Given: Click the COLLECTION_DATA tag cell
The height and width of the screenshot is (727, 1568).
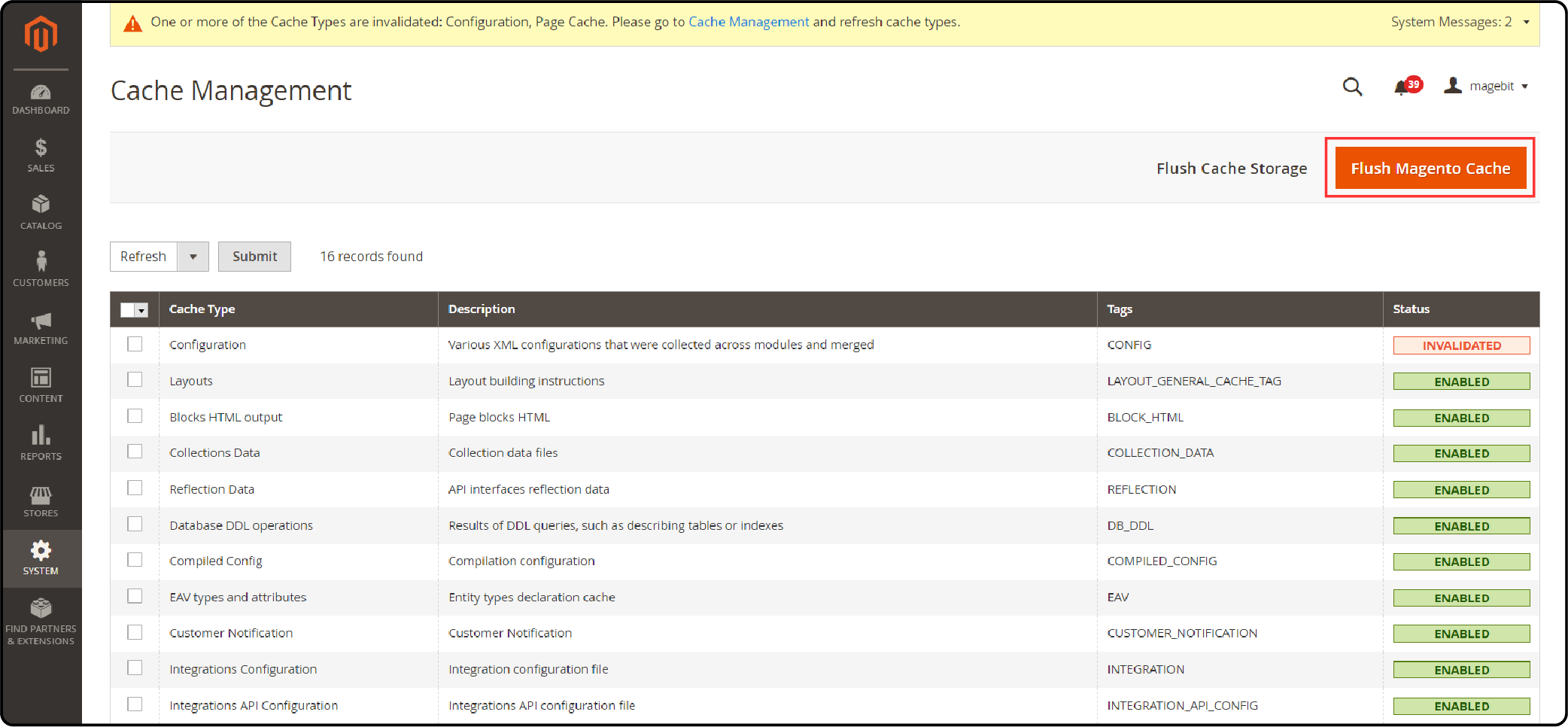Looking at the screenshot, I should 1160,452.
